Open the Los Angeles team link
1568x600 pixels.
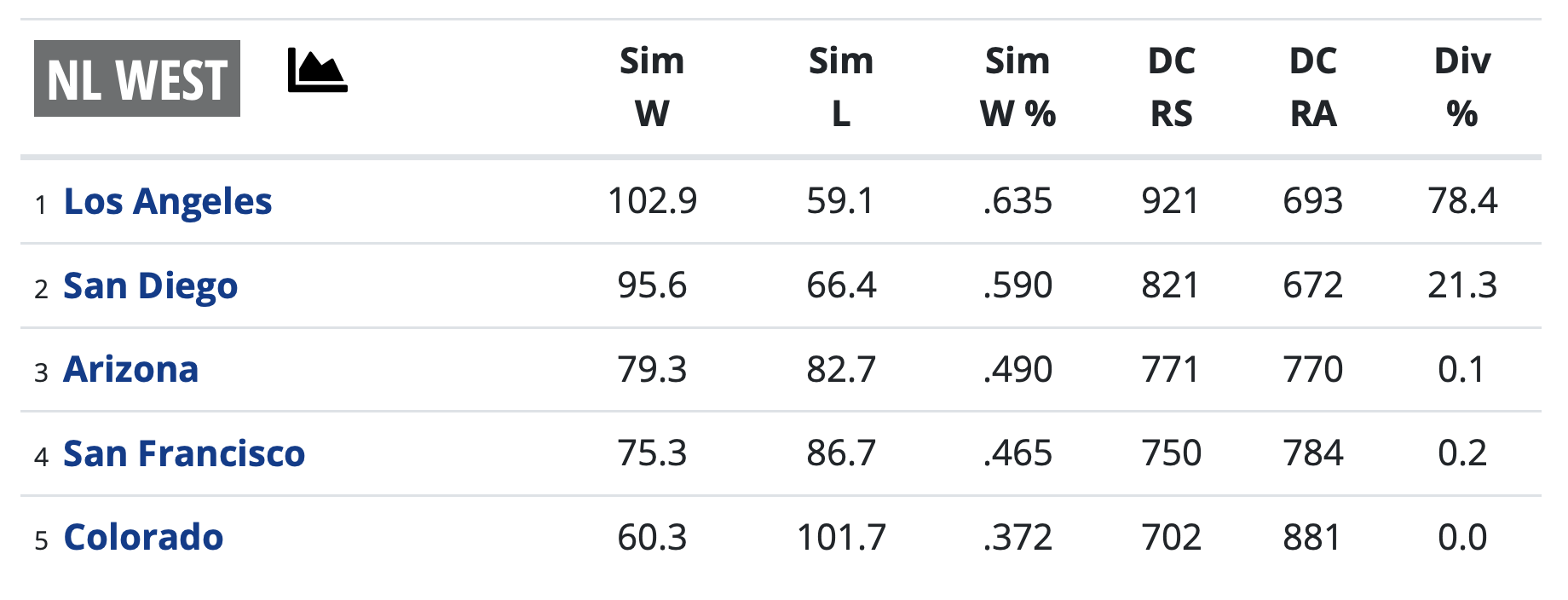click(x=168, y=202)
